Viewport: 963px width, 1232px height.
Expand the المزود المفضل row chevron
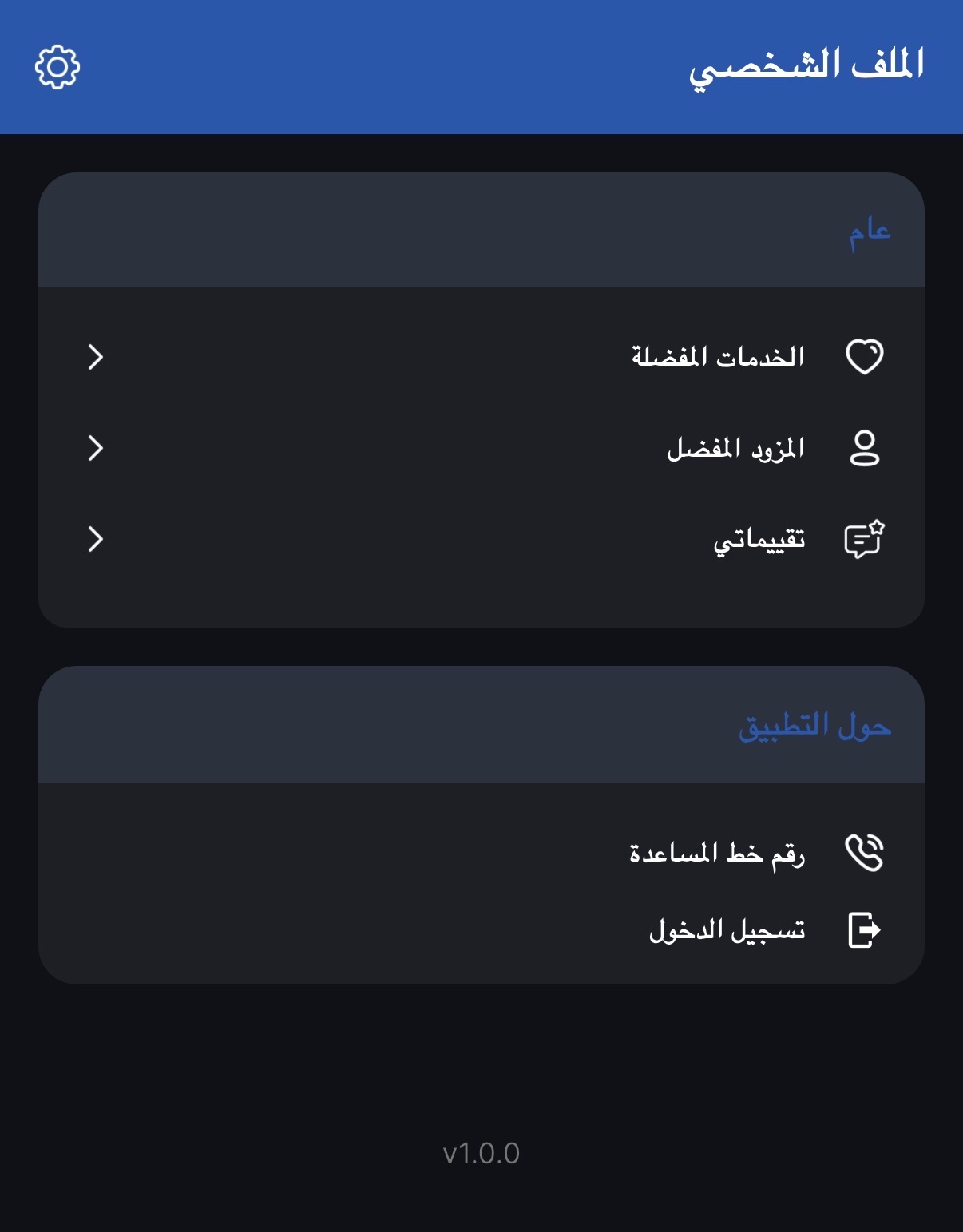96,448
